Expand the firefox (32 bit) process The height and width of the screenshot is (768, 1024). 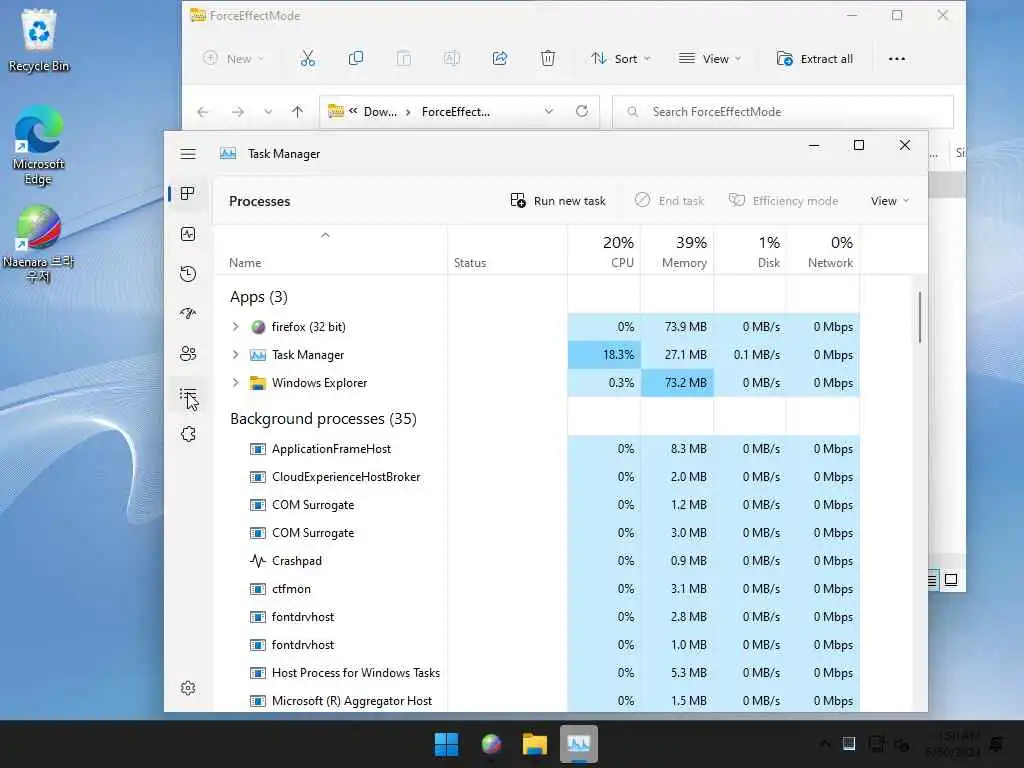coord(236,327)
